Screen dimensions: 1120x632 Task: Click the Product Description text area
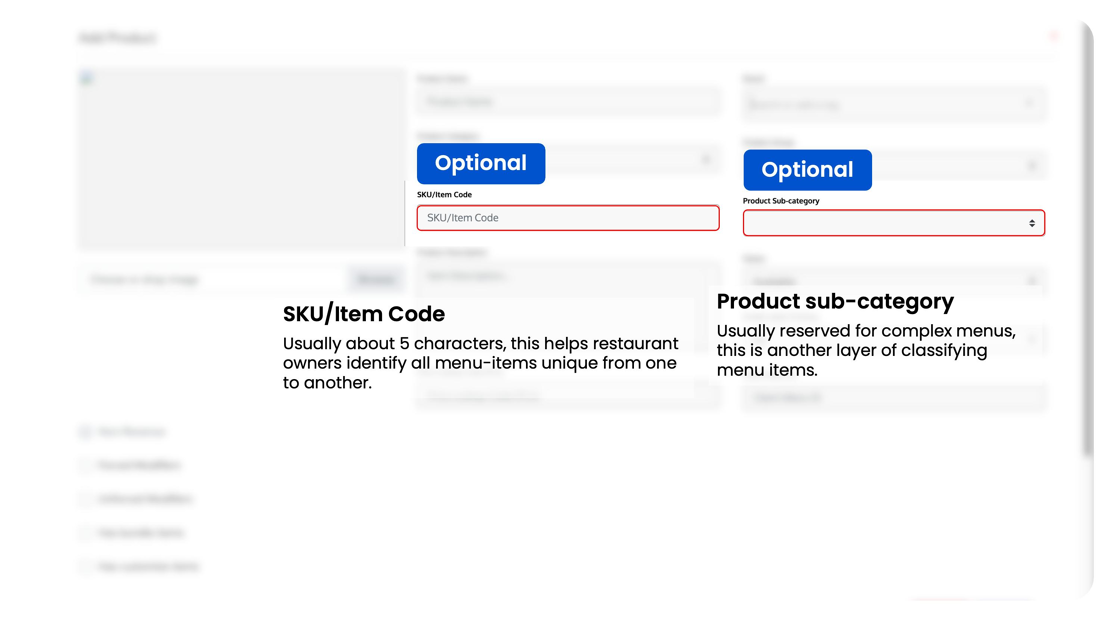568,279
